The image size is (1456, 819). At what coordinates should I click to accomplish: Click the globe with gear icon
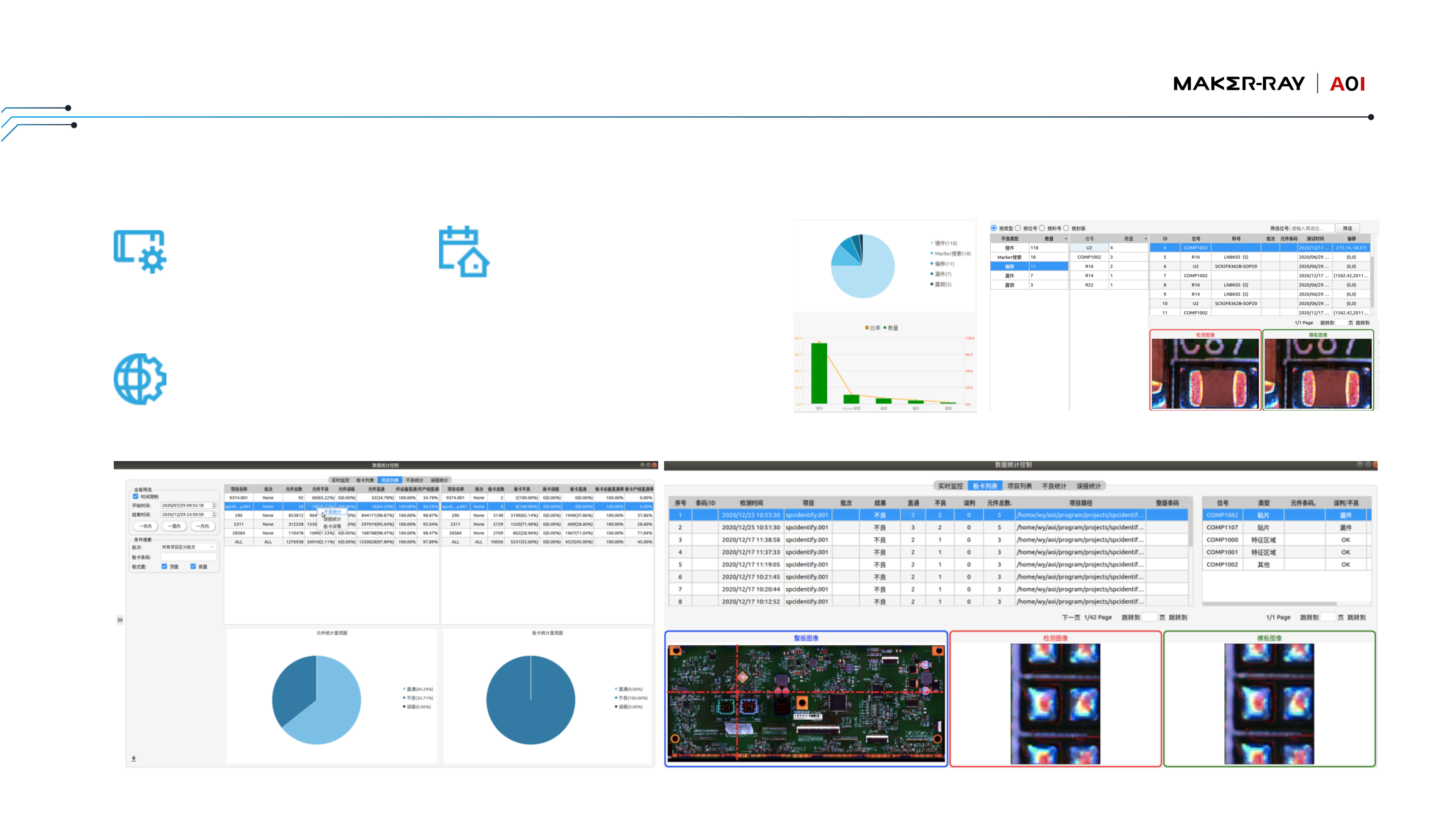tap(140, 379)
